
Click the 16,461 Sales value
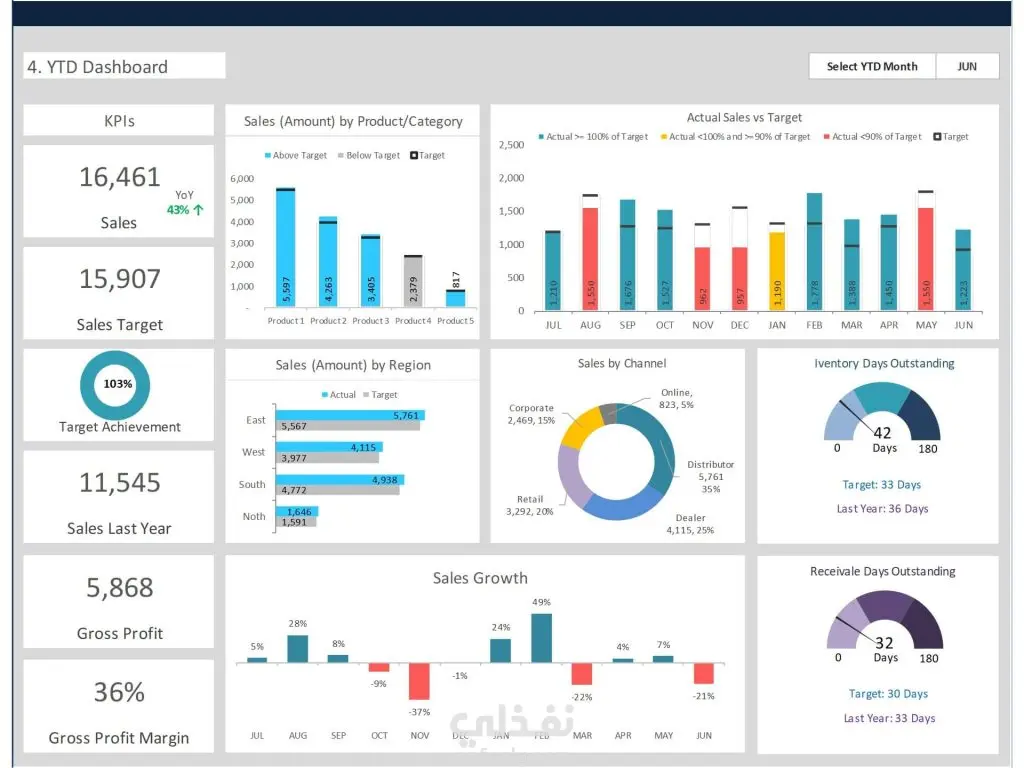click(120, 177)
